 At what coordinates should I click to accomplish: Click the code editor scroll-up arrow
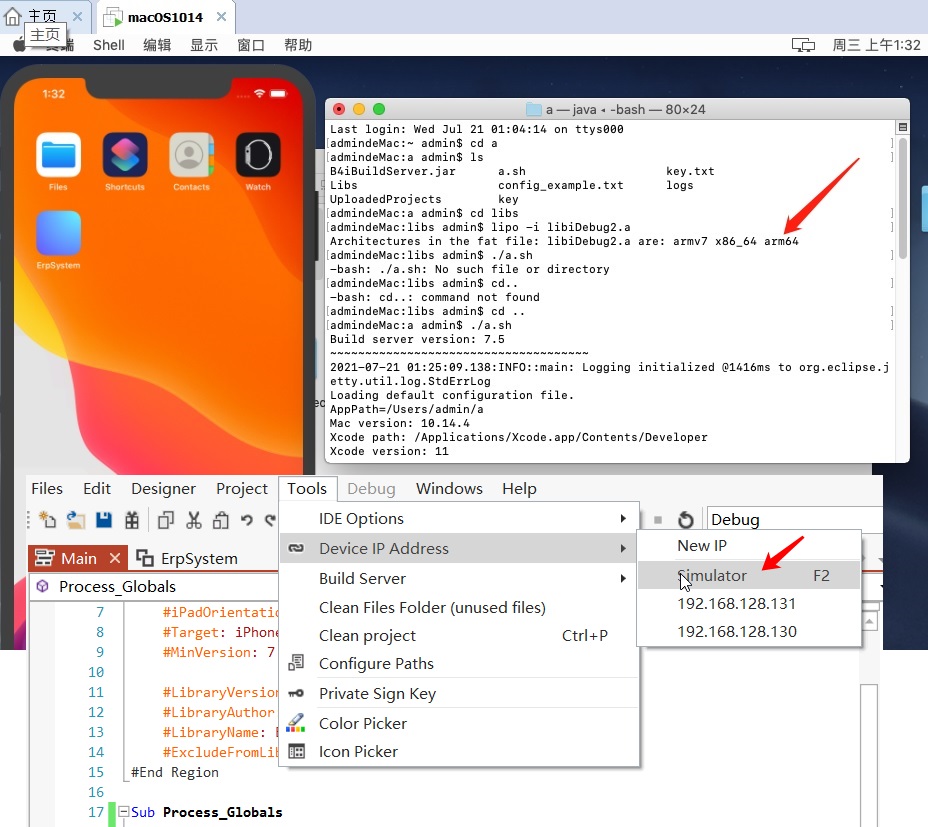pos(869,621)
